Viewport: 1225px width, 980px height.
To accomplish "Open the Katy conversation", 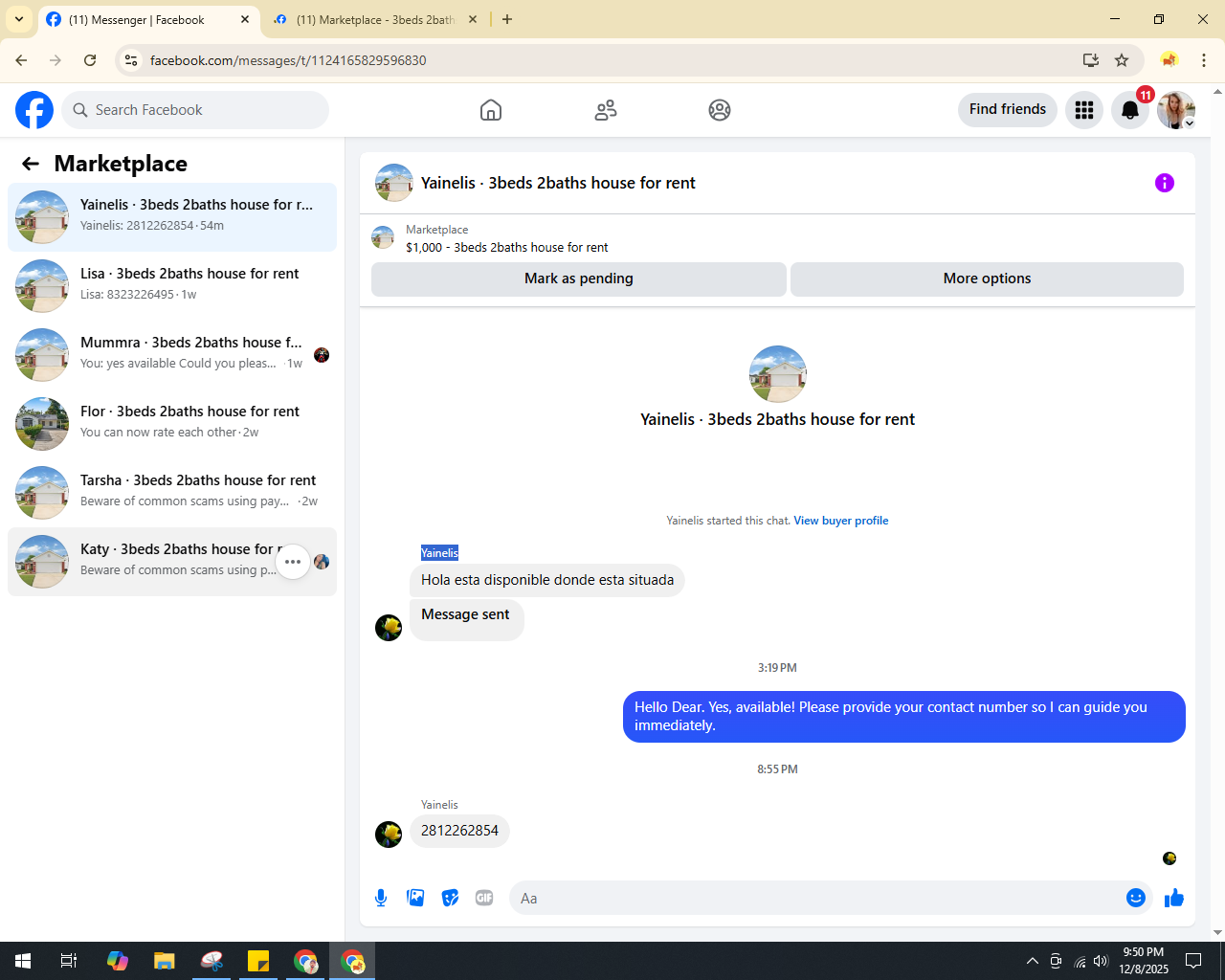I will click(x=172, y=562).
